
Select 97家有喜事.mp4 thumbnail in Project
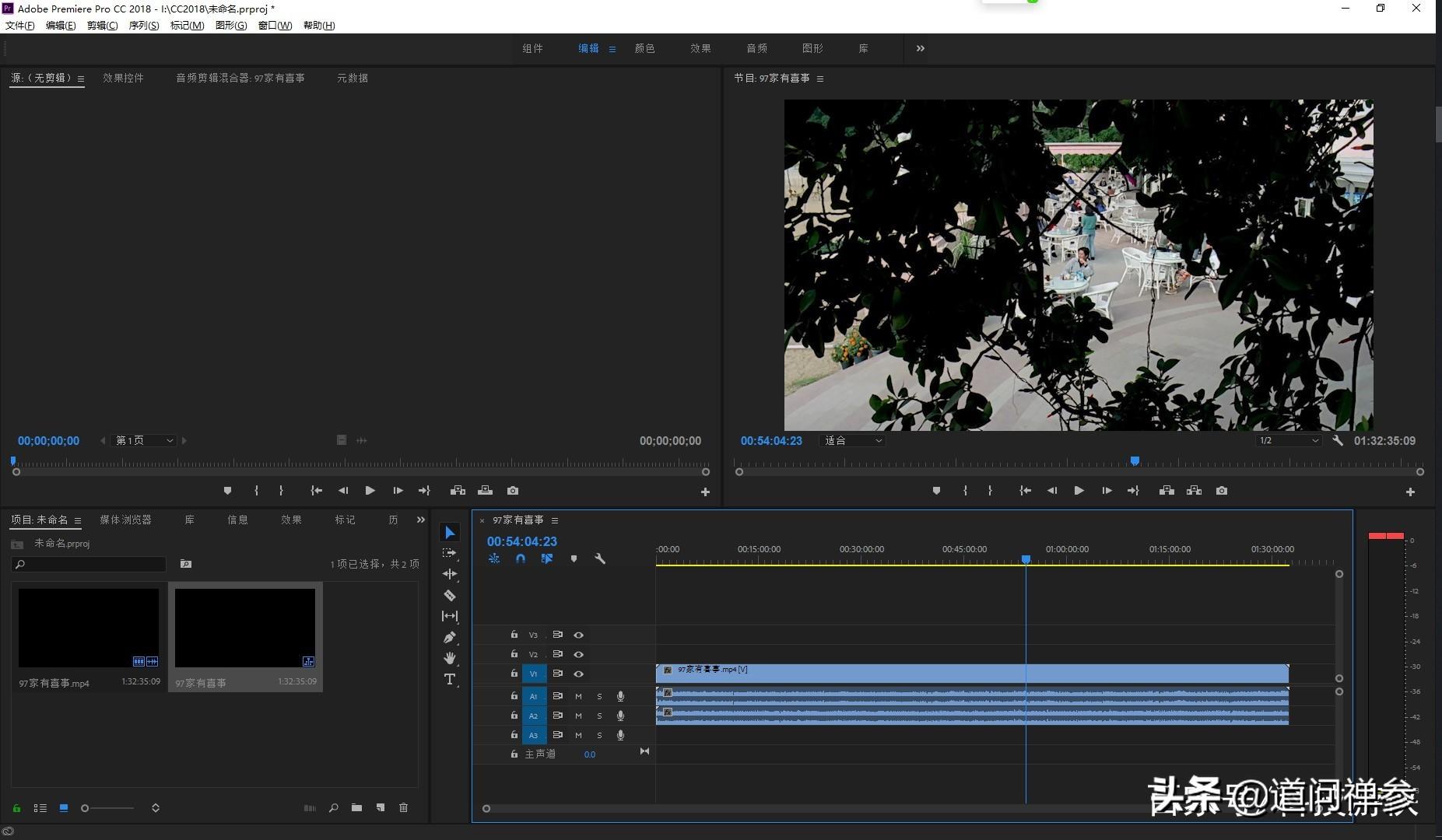pyautogui.click(x=89, y=628)
